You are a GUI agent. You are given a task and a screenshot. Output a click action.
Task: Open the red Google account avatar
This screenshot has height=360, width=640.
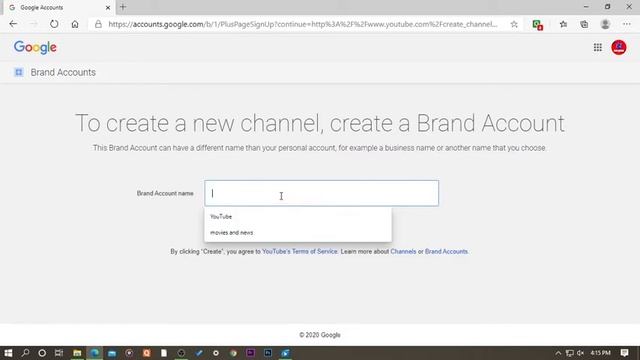619,47
